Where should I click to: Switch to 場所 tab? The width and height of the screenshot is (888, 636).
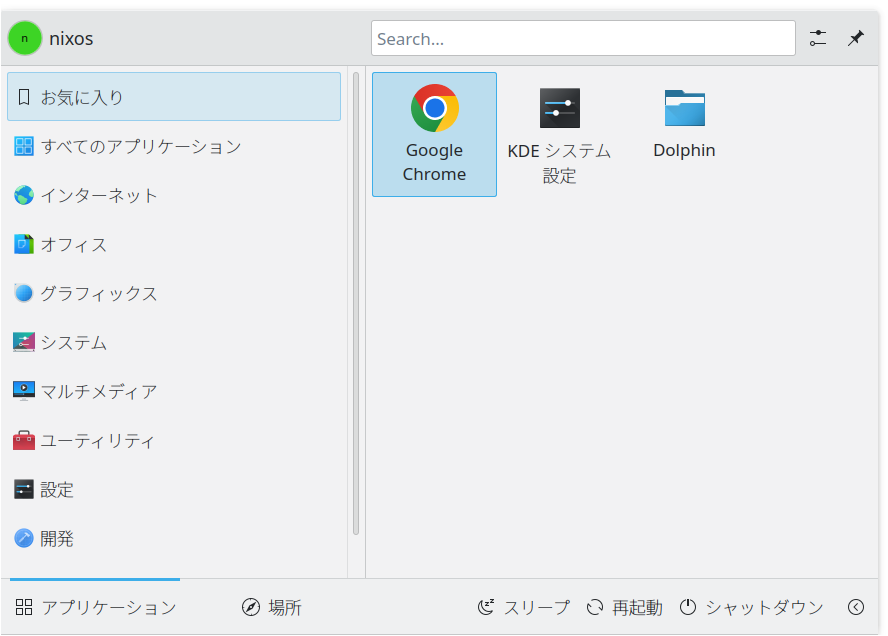pyautogui.click(x=271, y=607)
